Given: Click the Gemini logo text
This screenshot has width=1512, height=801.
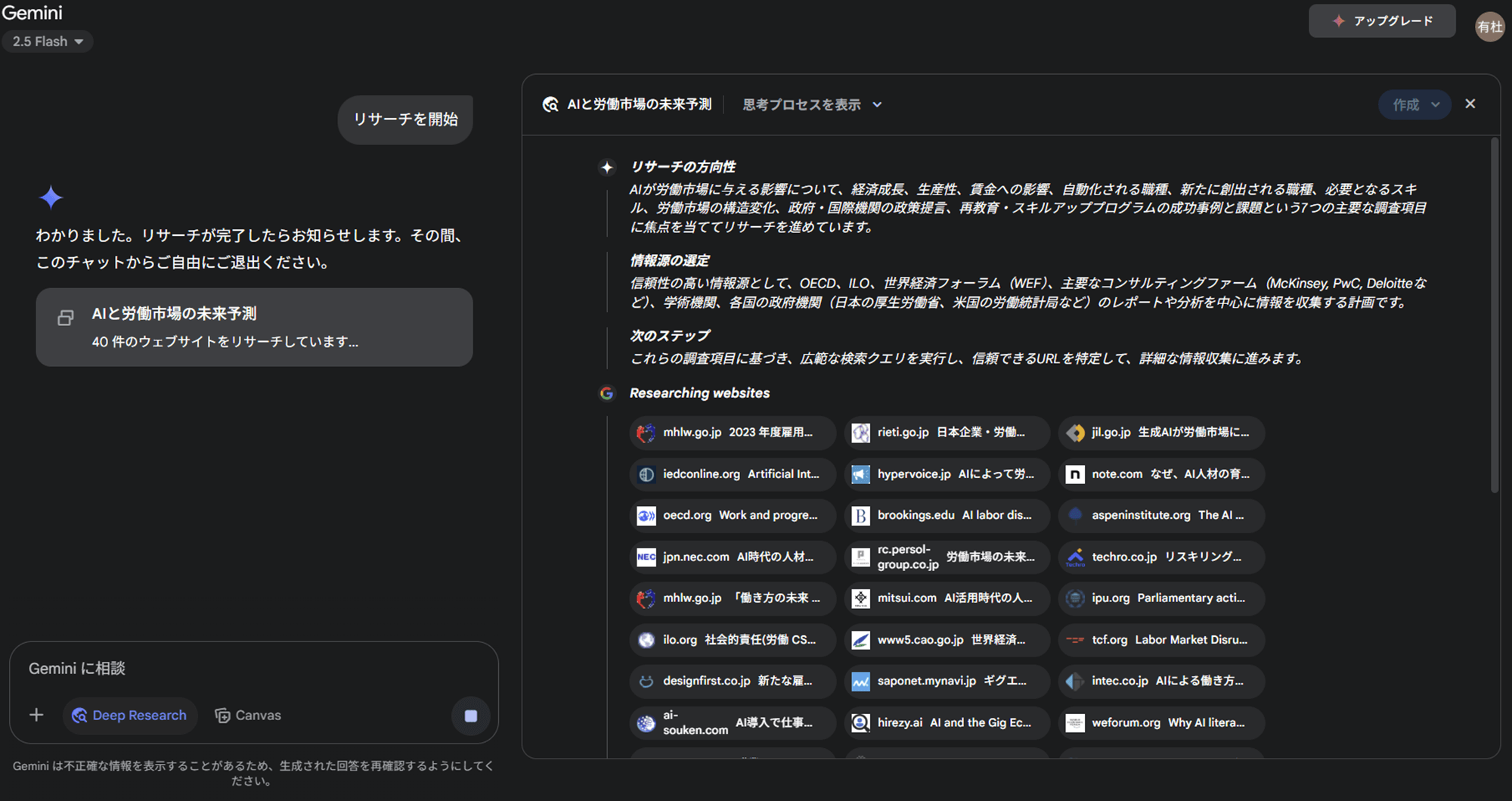Looking at the screenshot, I should click(x=33, y=13).
